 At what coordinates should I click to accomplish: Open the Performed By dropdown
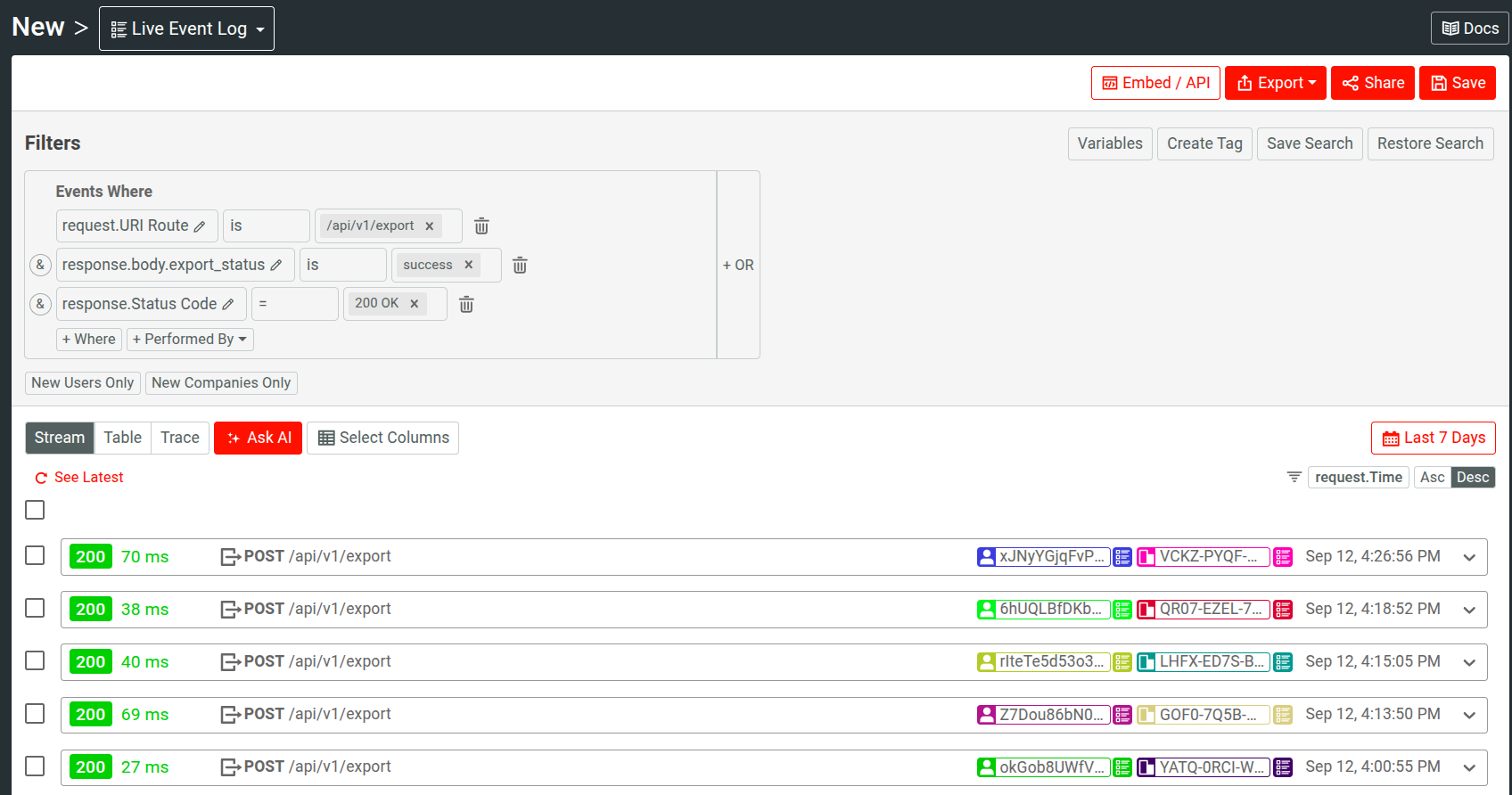pyautogui.click(x=190, y=340)
